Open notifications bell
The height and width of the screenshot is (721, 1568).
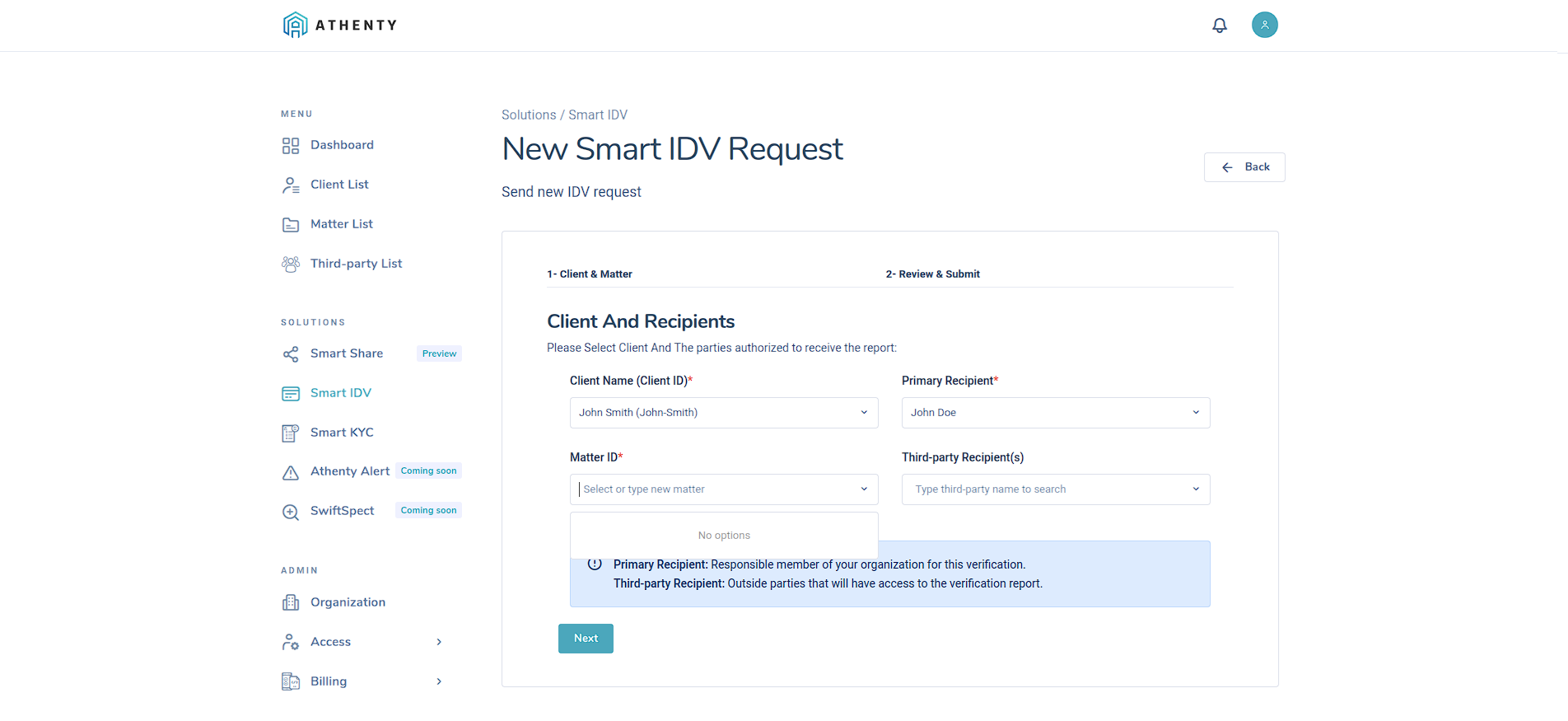click(x=1220, y=26)
